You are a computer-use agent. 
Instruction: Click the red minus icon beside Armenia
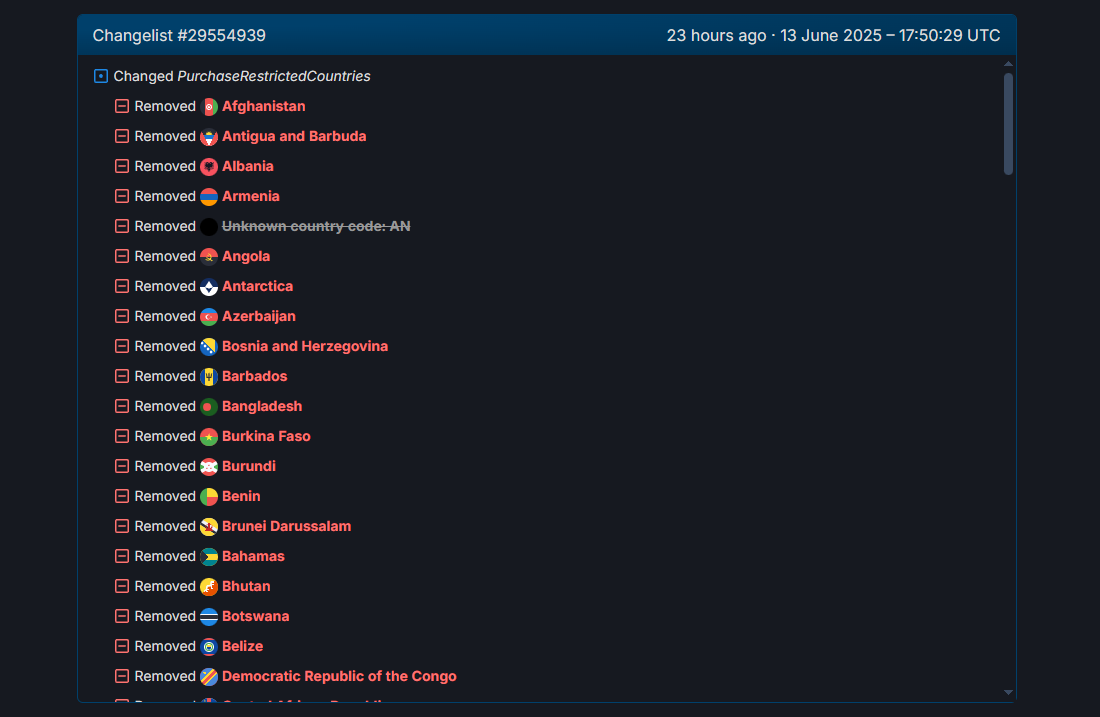[x=122, y=196]
